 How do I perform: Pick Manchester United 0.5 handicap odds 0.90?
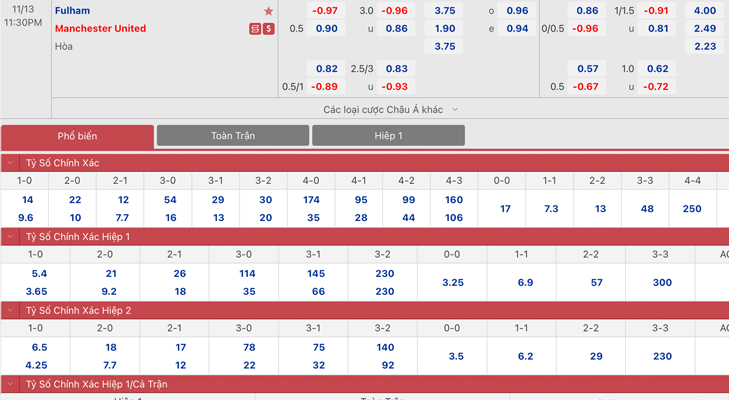[x=325, y=28]
